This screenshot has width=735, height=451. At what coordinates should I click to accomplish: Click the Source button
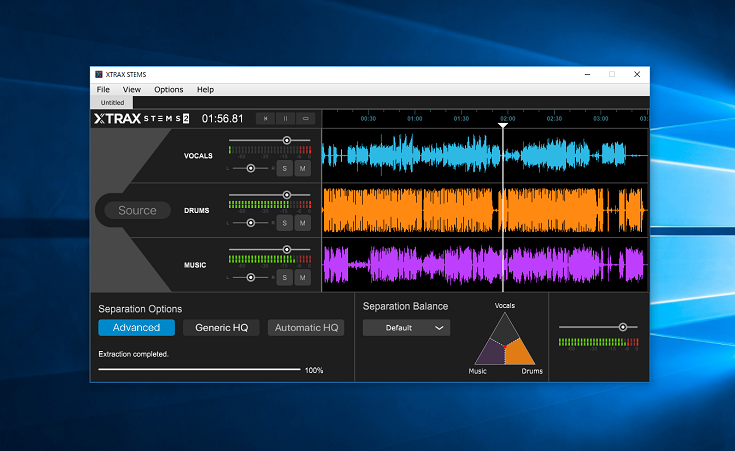point(137,210)
